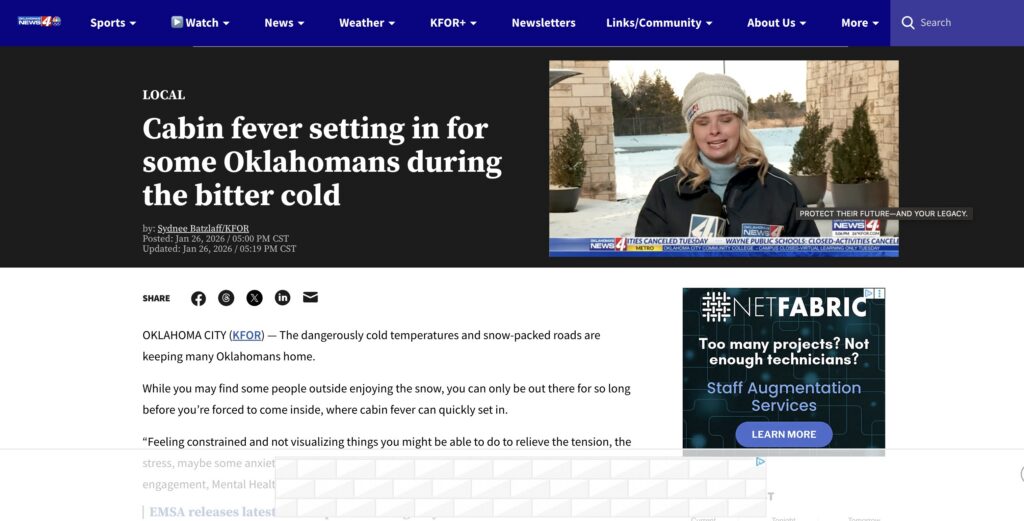Share article via email icon
This screenshot has height=521, width=1024.
tap(310, 297)
